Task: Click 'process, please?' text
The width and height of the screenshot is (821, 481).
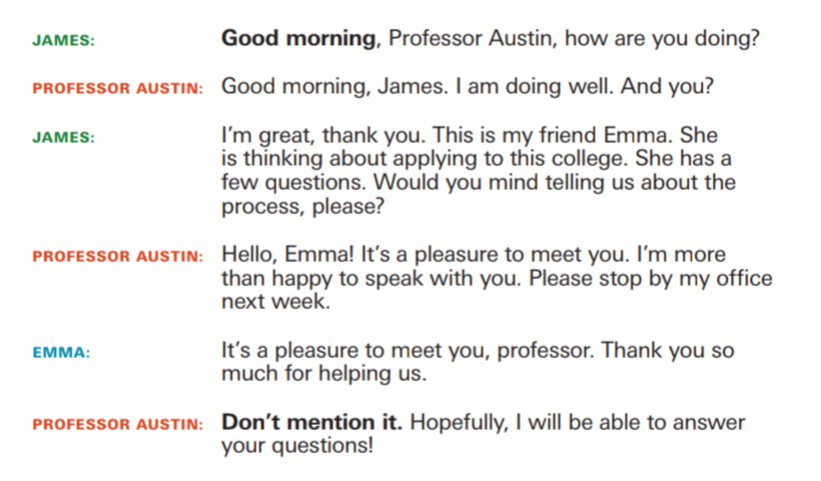Action: point(303,206)
